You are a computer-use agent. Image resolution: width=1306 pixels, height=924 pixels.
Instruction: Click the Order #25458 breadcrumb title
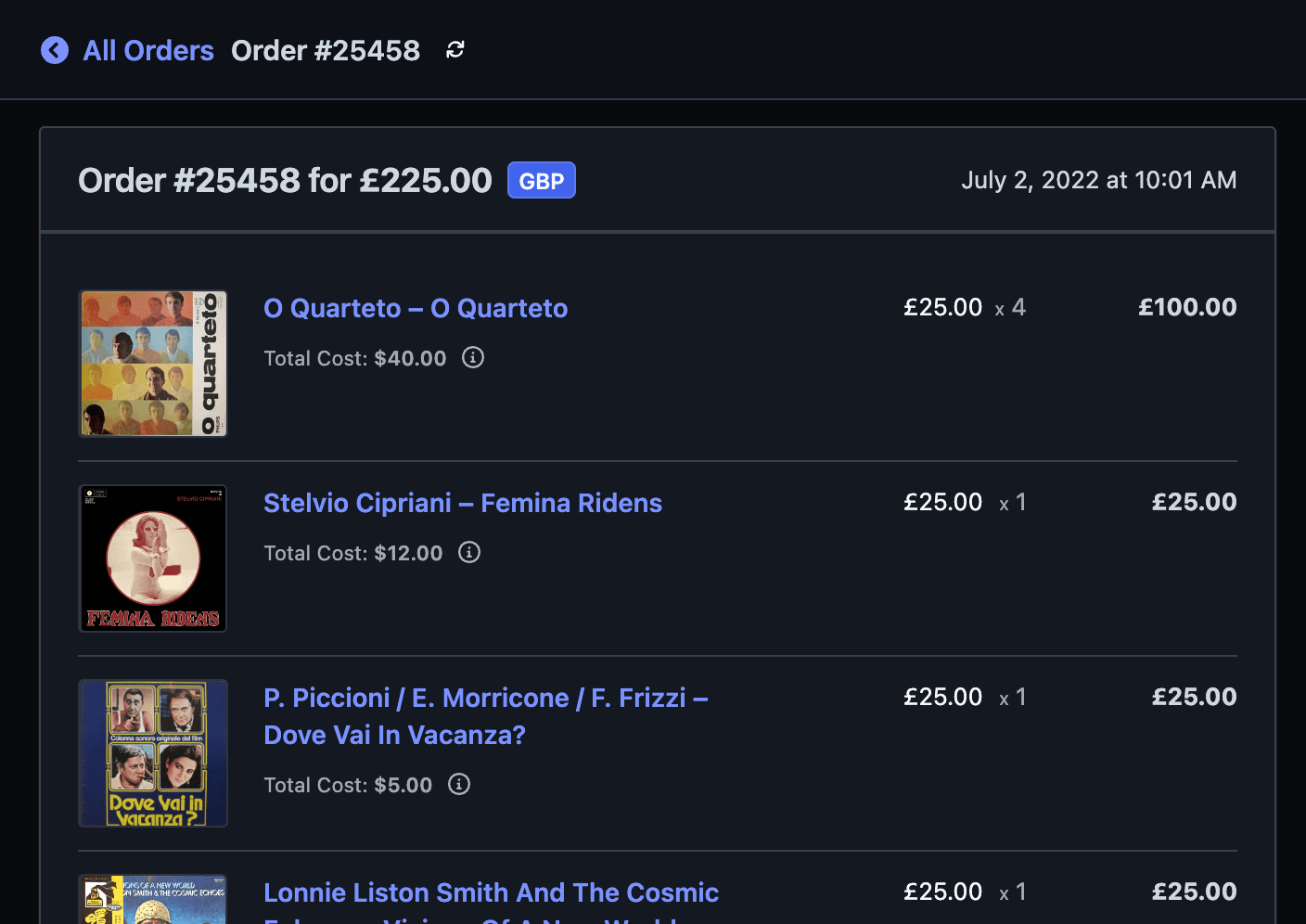[326, 50]
